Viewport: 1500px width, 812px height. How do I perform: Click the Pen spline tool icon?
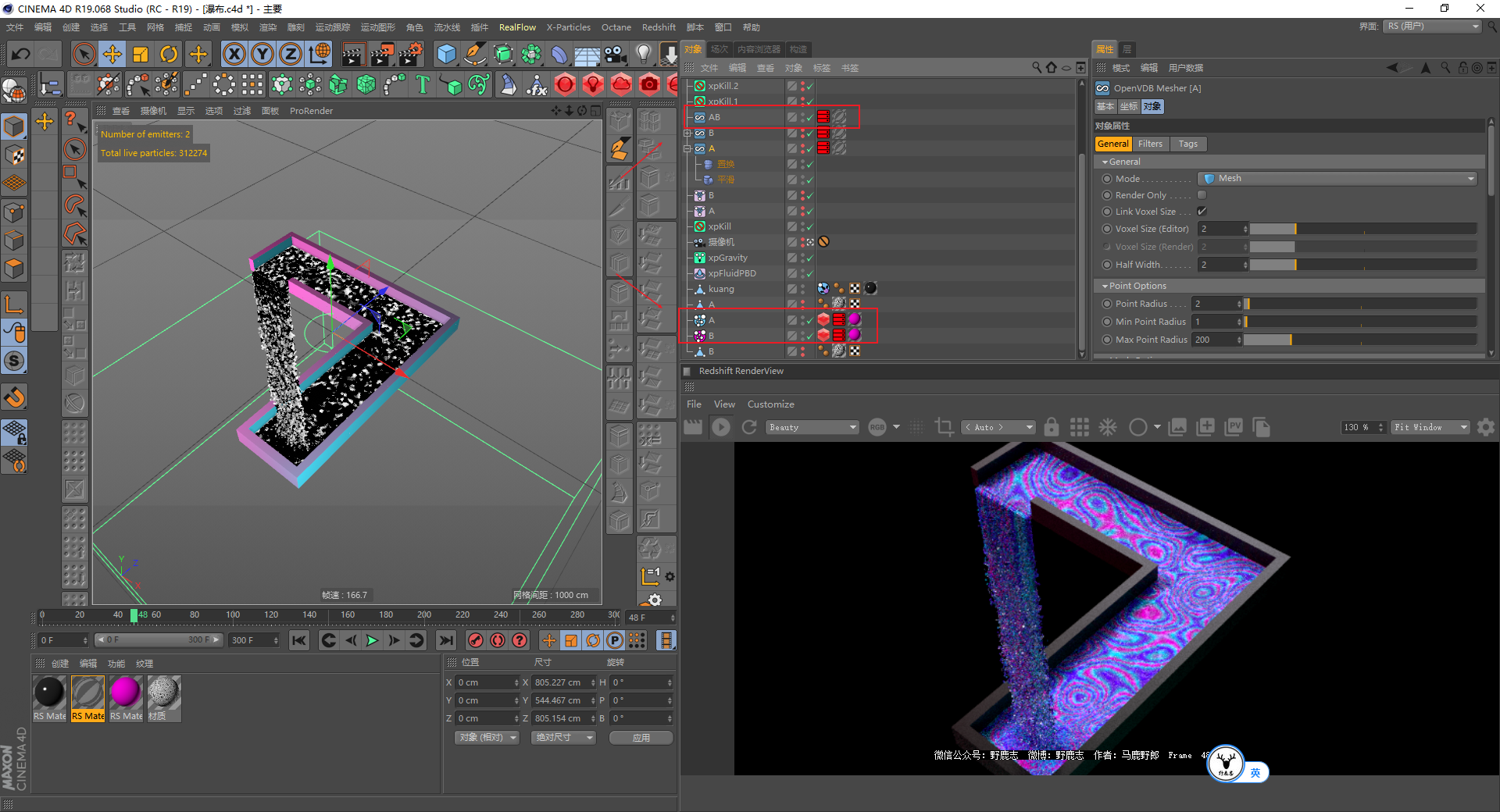(475, 54)
